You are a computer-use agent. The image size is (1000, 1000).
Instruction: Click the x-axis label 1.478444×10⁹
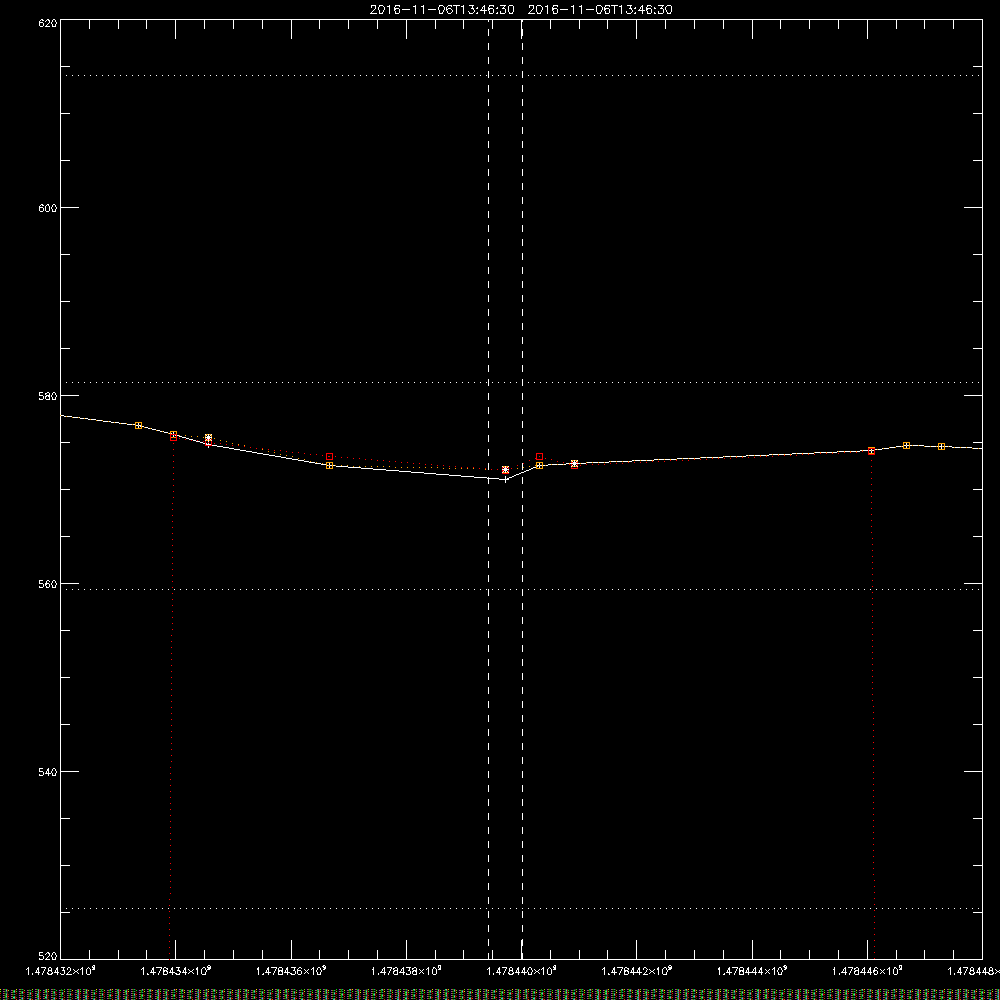coord(752,971)
